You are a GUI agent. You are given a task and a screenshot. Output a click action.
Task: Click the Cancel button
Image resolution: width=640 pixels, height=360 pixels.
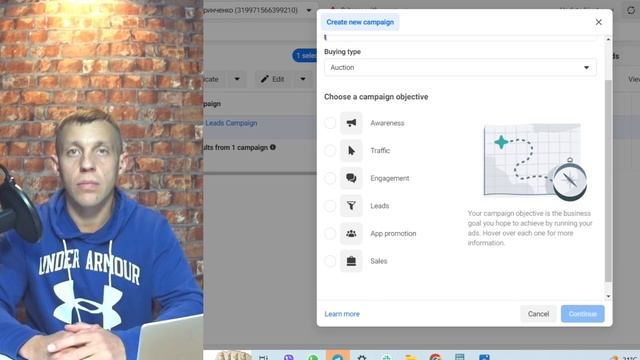click(x=538, y=314)
